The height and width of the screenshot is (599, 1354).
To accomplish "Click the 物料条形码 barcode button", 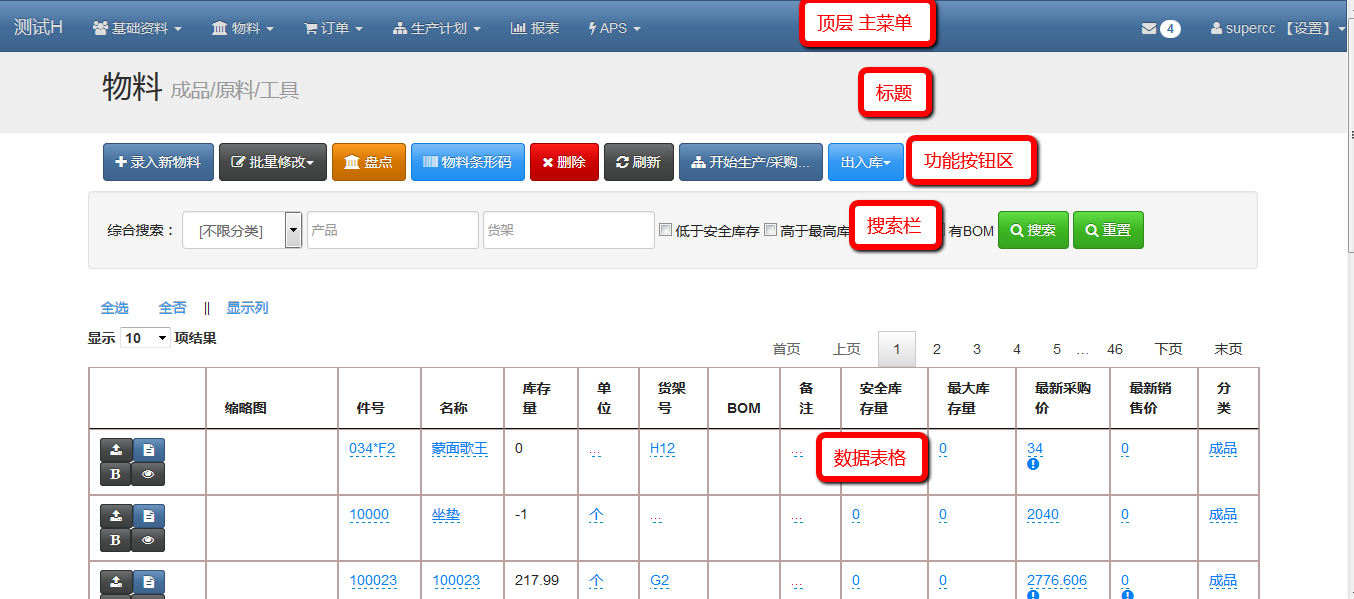I will tap(467, 162).
